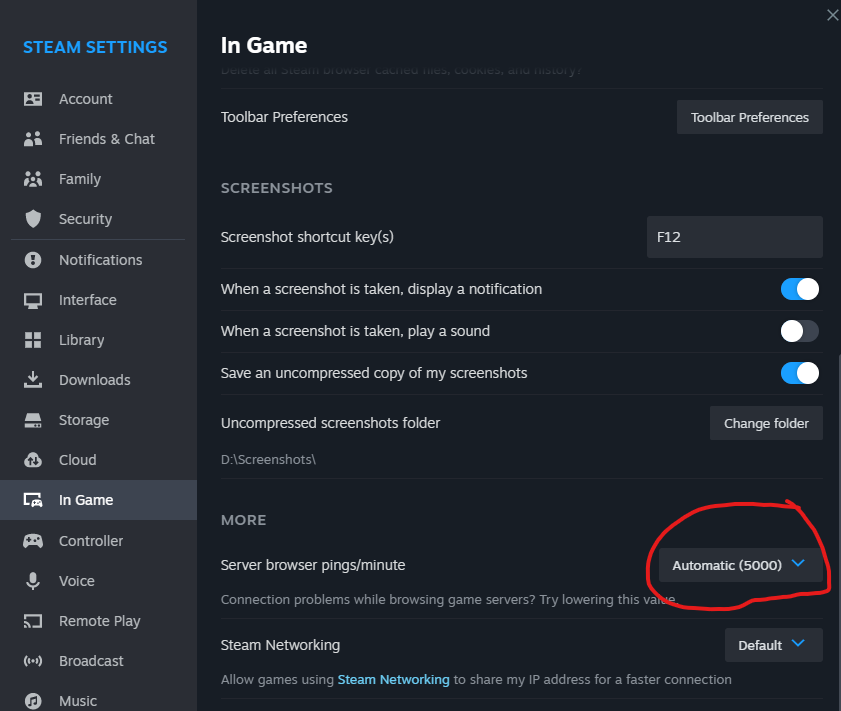Click the settings page vertical scrollbar
841x711 pixels.
pyautogui.click(x=839, y=531)
